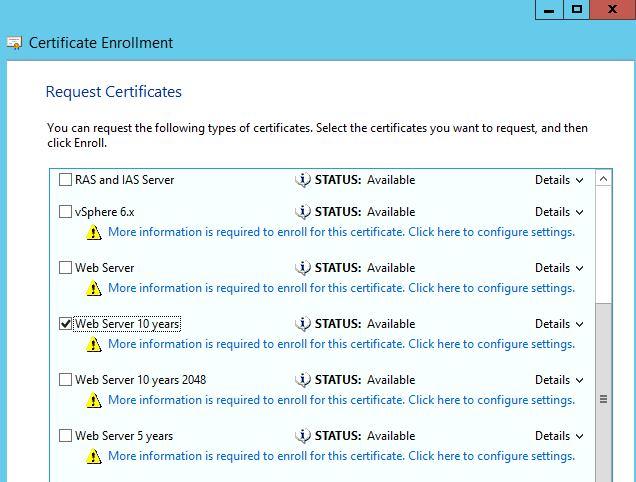
Task: Click the certificate list scrollbar thumb
Action: pyautogui.click(x=603, y=396)
